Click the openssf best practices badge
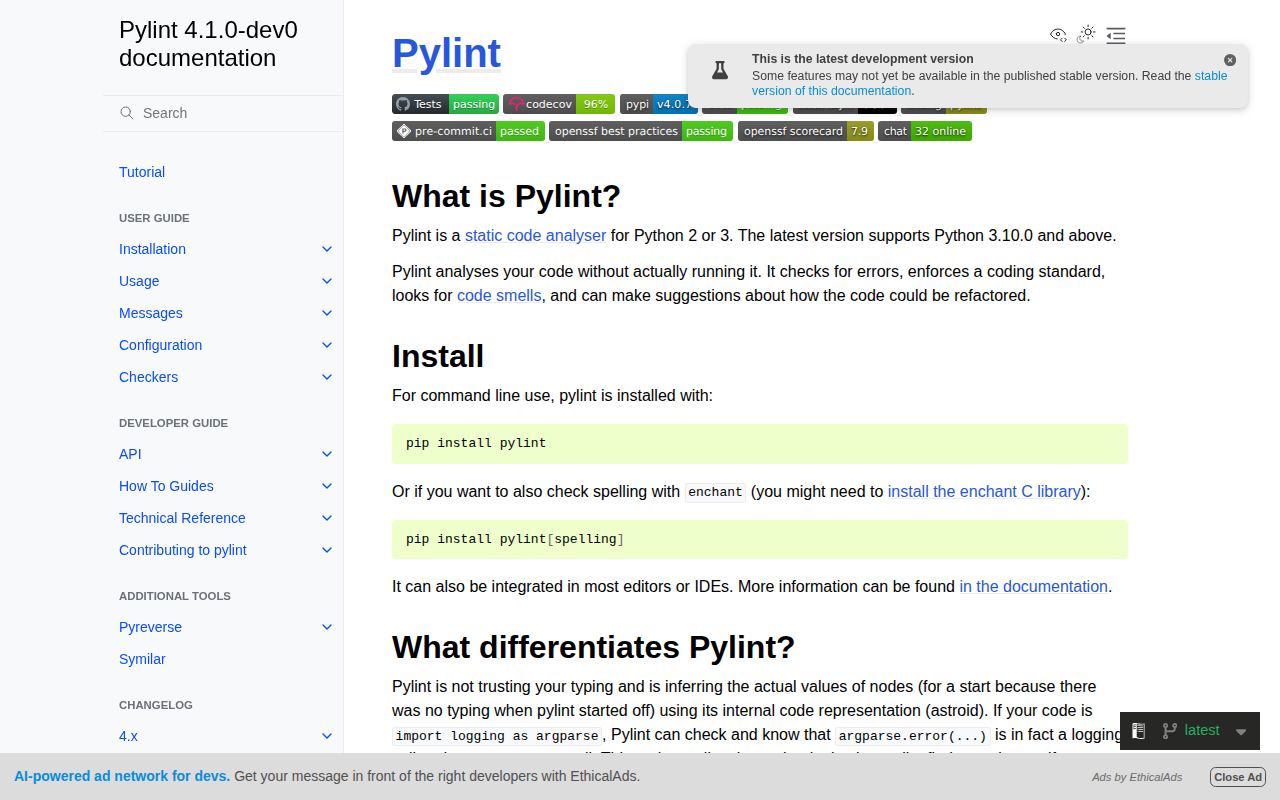1280x800 pixels. (641, 131)
